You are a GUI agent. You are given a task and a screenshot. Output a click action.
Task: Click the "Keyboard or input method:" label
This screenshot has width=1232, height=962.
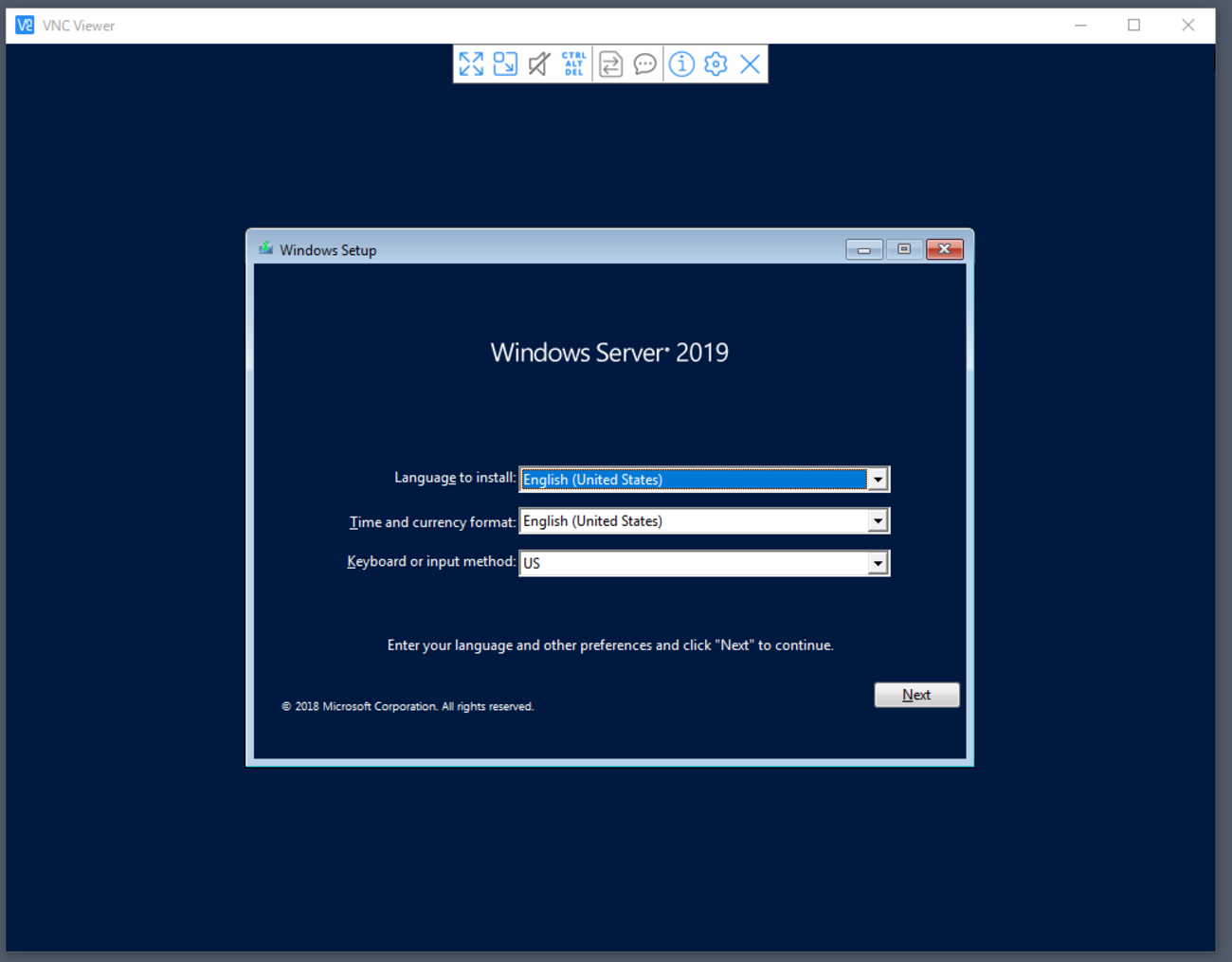[431, 561]
